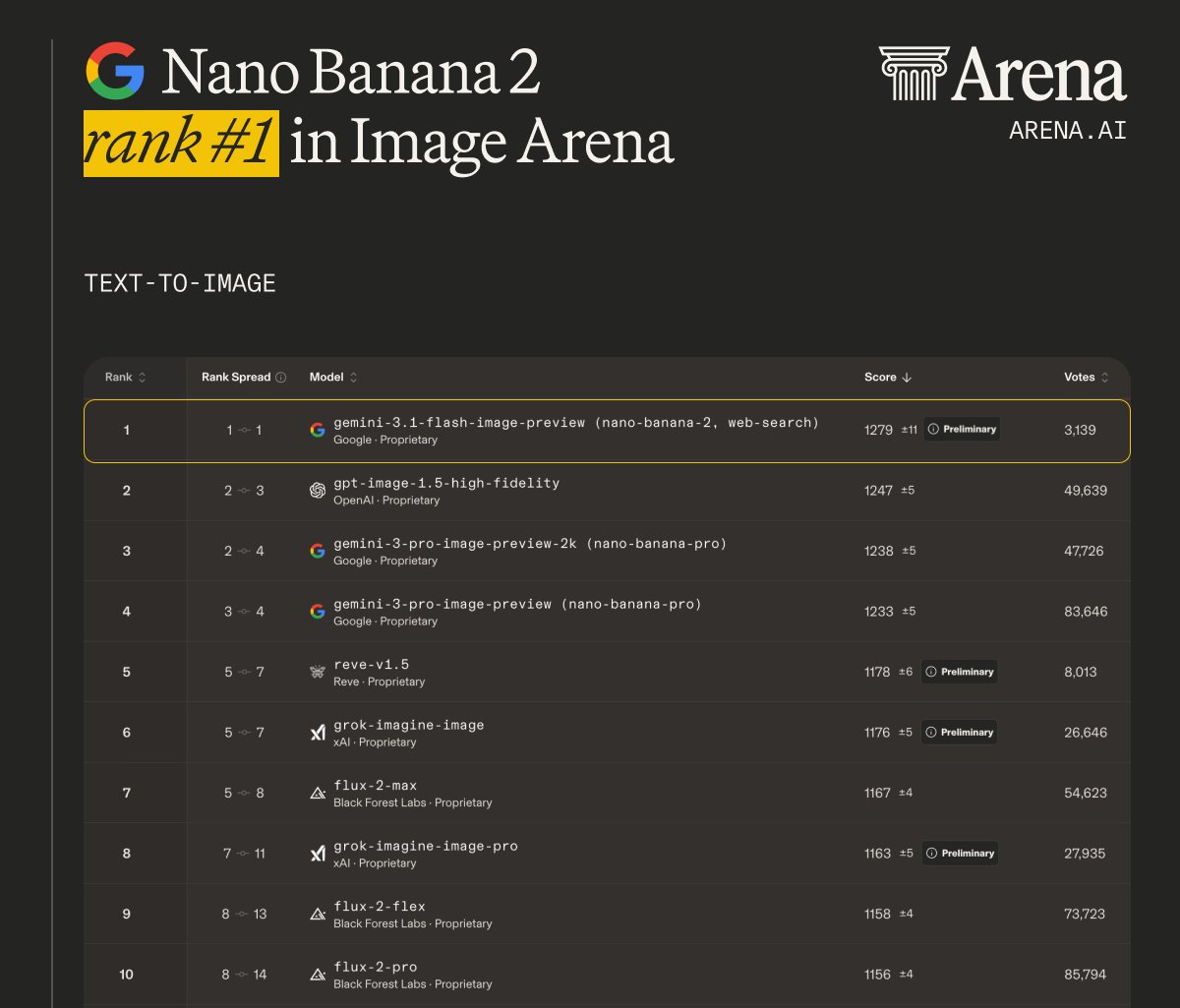Select the TEXT-TO-IMAGE tab
This screenshot has width=1180, height=1008.
pos(179,282)
